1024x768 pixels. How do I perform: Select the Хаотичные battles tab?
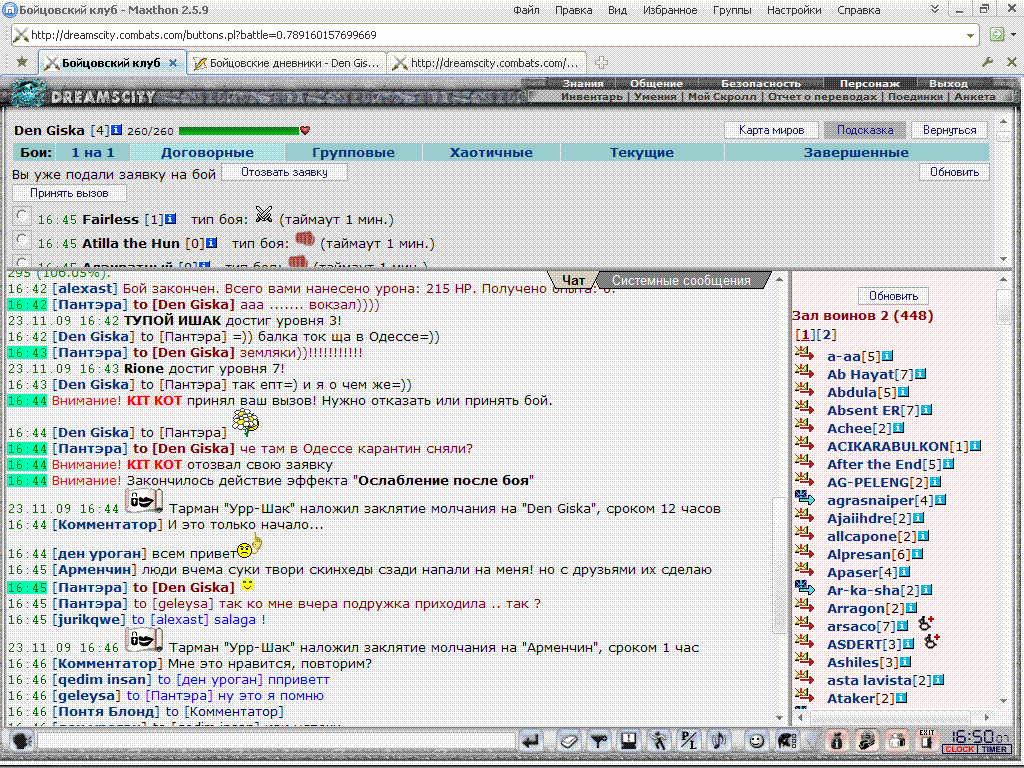point(491,152)
